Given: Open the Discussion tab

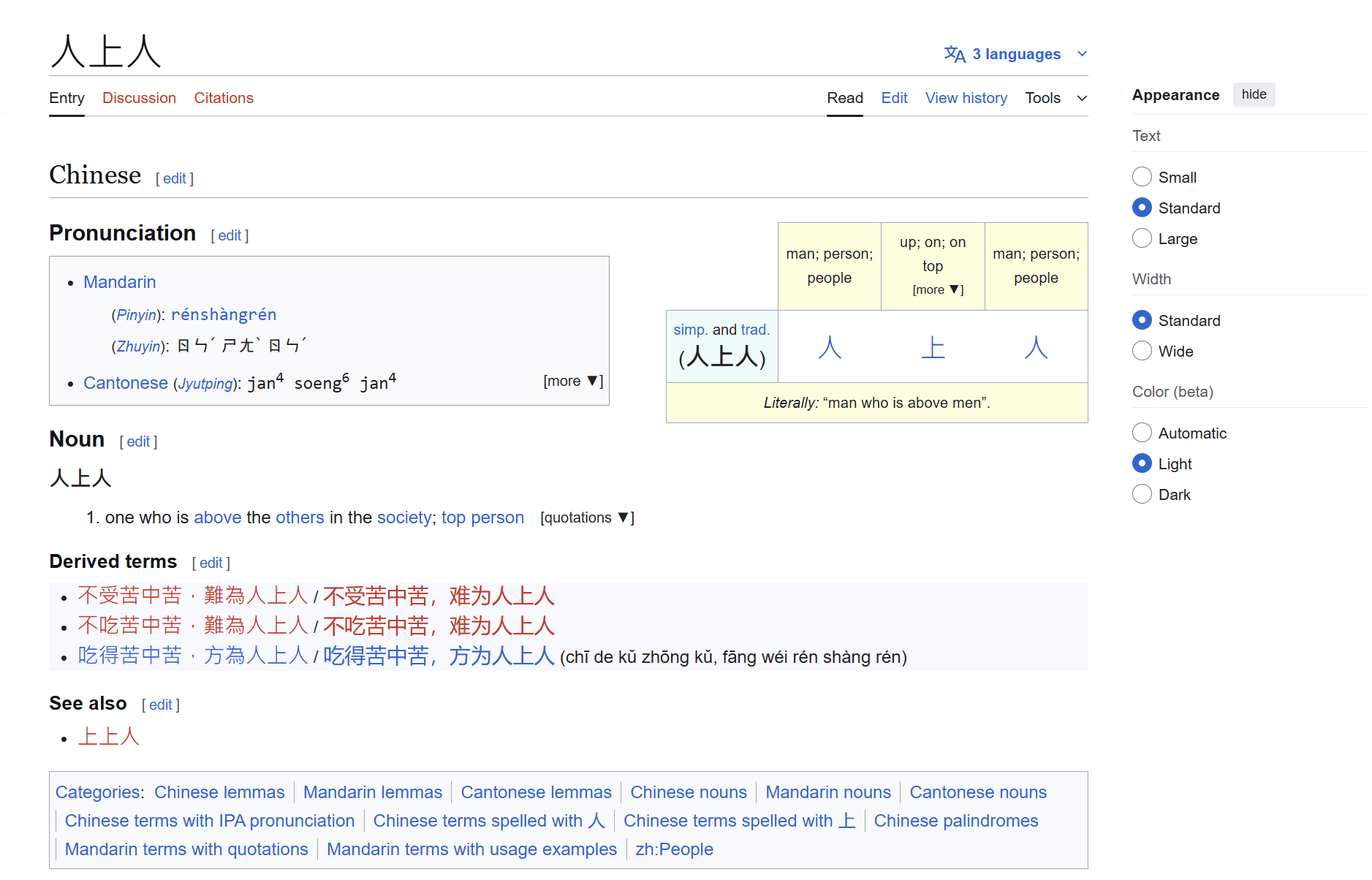Looking at the screenshot, I should coord(139,98).
